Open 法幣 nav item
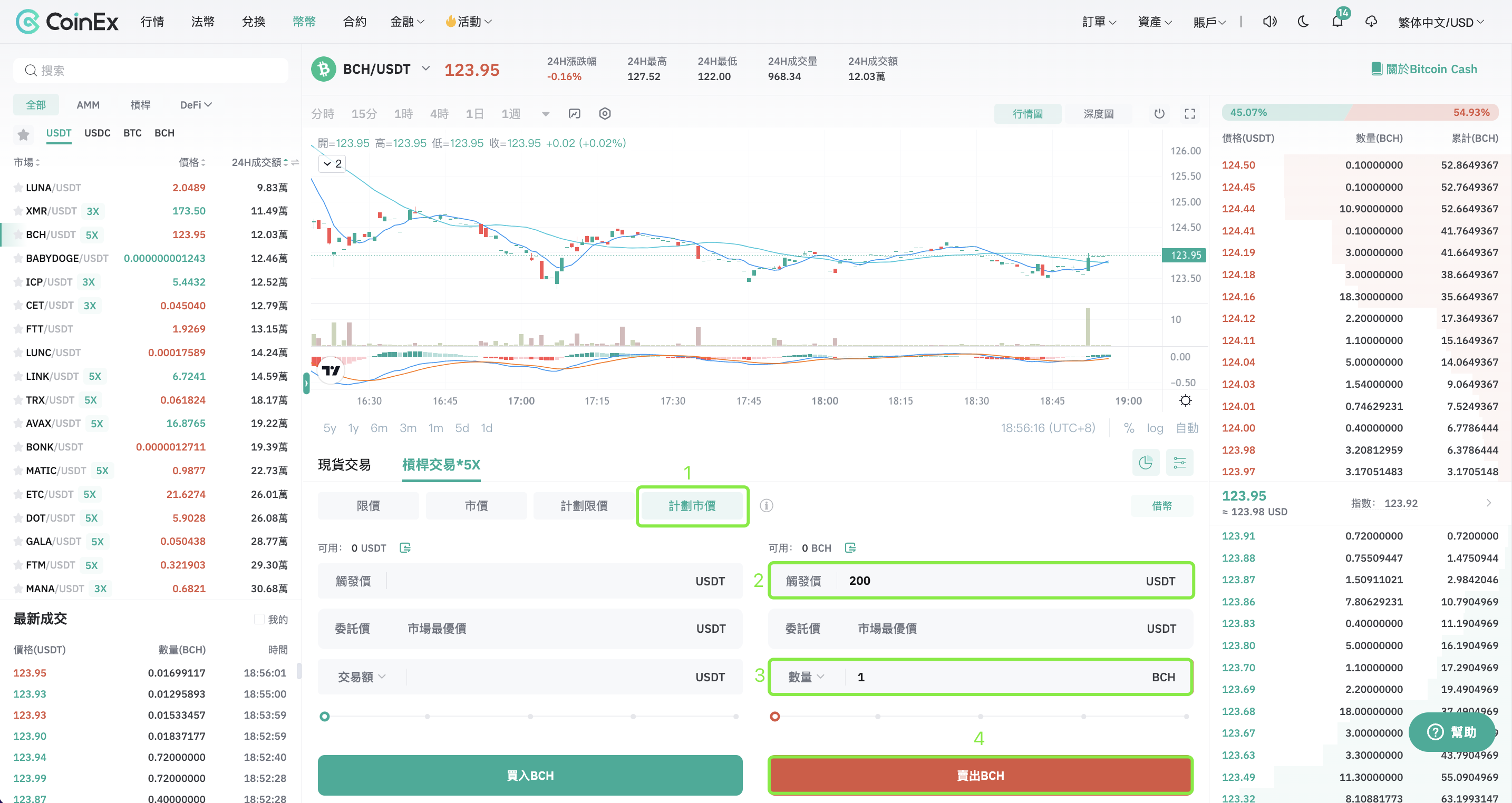 tap(202, 22)
